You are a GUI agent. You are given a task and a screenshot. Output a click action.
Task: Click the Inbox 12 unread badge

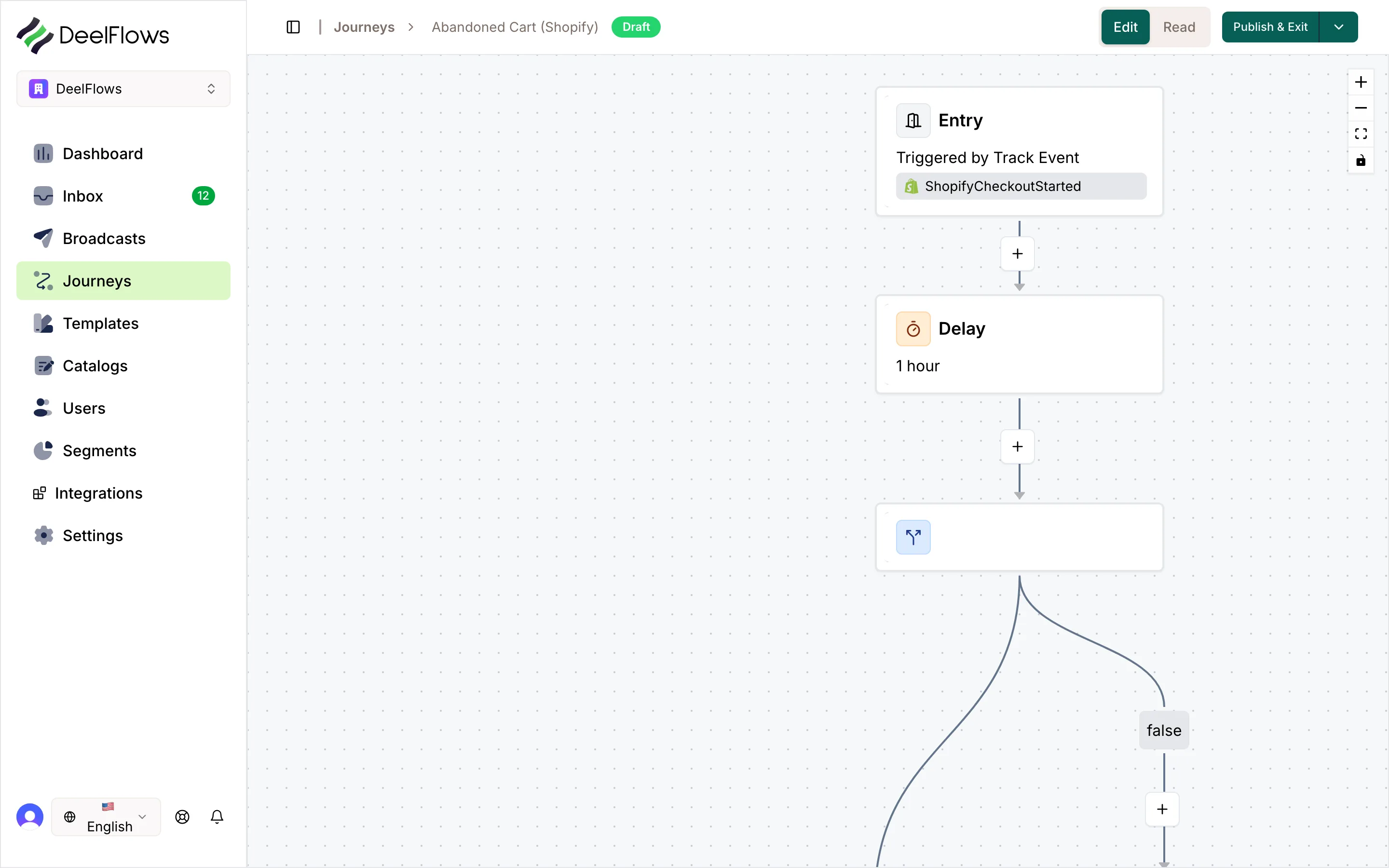[203, 196]
